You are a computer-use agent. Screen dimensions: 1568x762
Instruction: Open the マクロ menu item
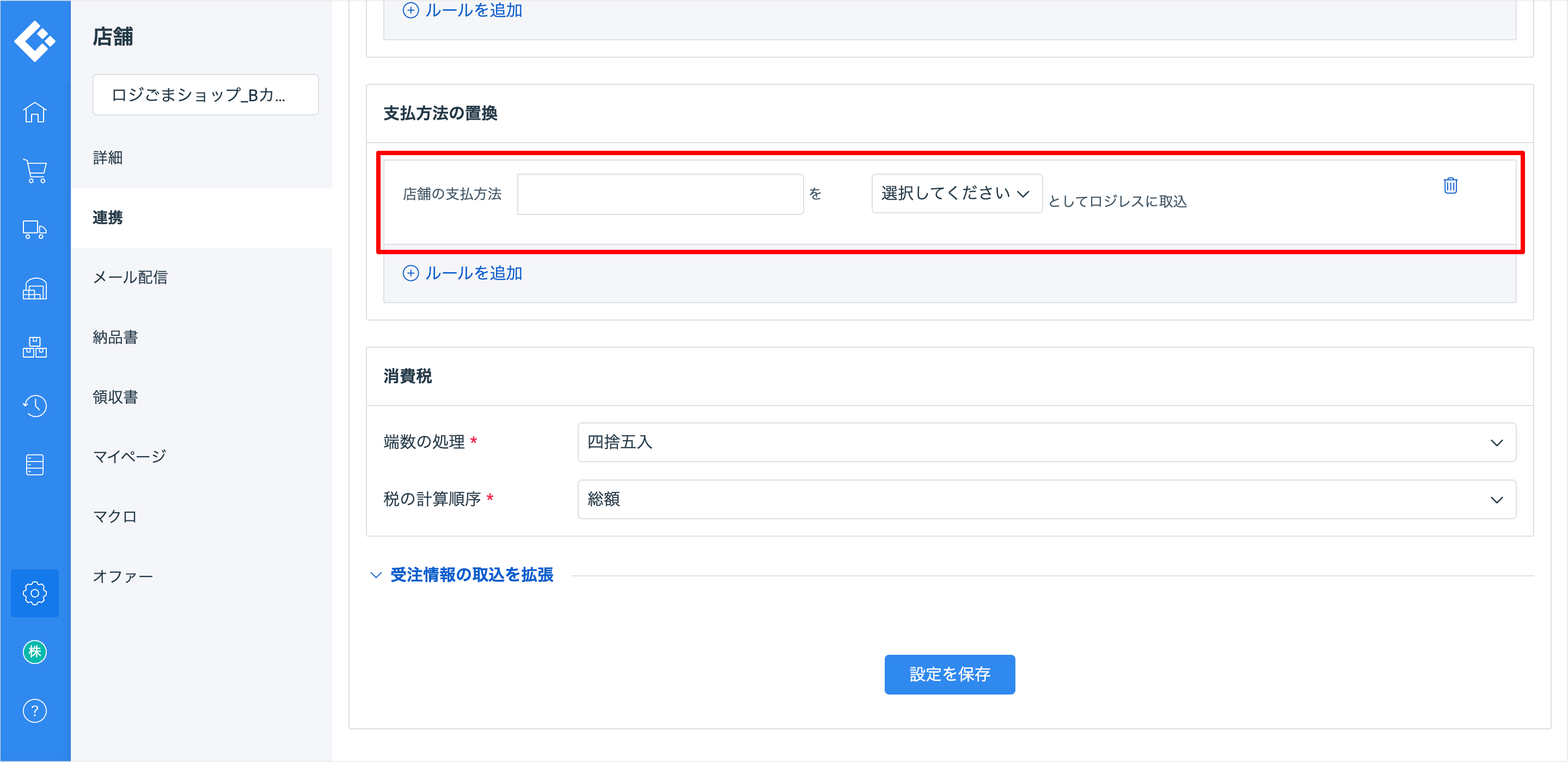pos(114,517)
